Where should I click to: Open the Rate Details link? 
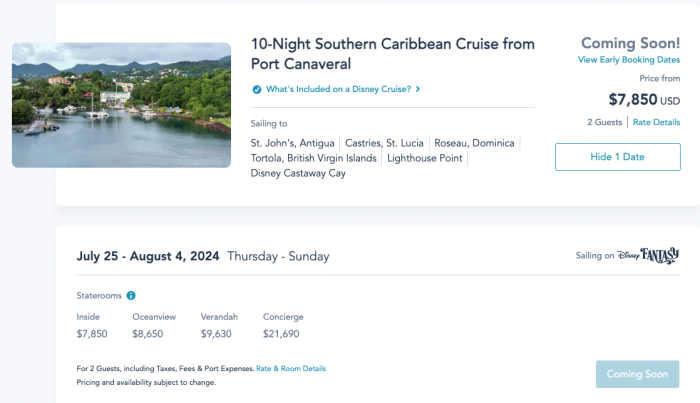[656, 122]
